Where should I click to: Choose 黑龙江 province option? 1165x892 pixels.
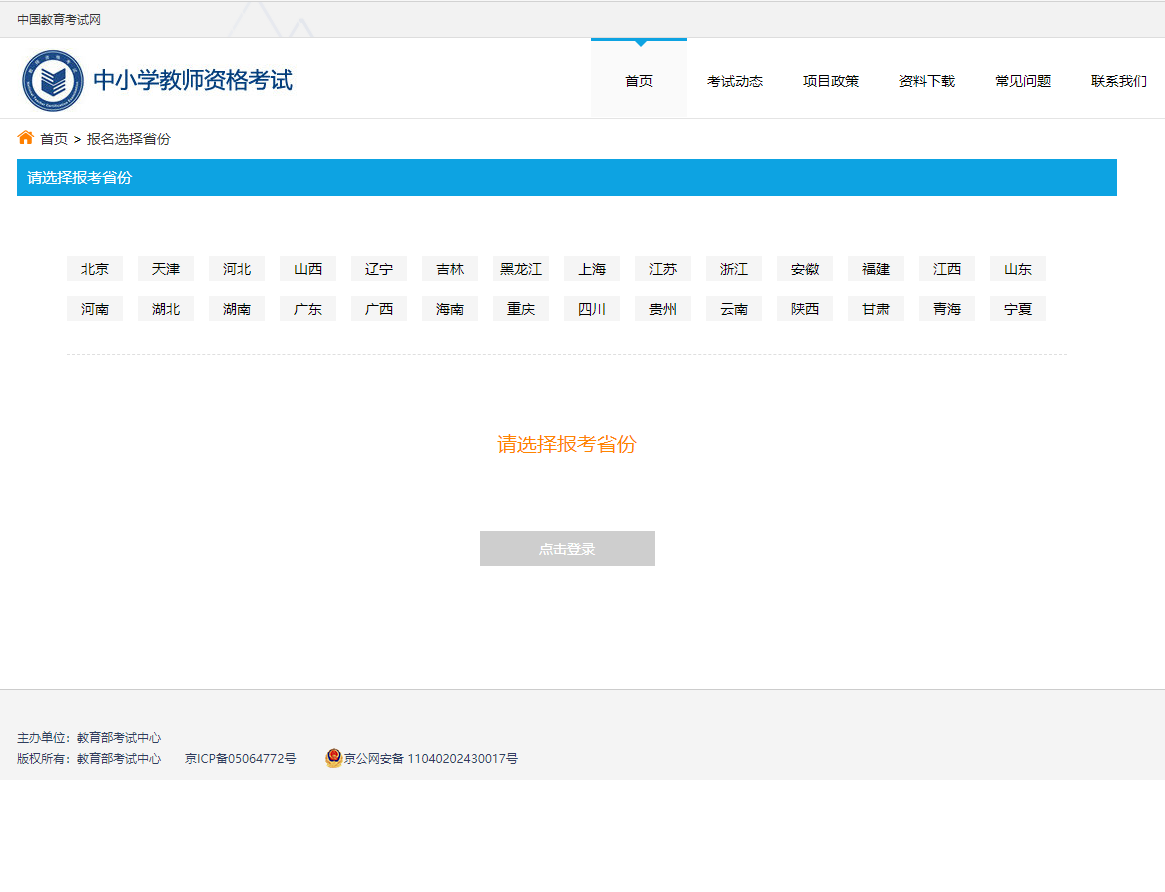point(521,269)
